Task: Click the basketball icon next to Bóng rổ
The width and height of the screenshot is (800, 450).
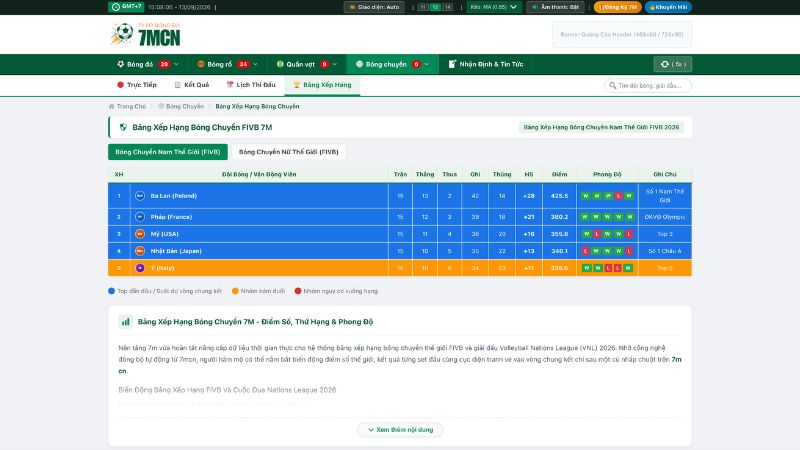Action: pyautogui.click(x=201, y=64)
